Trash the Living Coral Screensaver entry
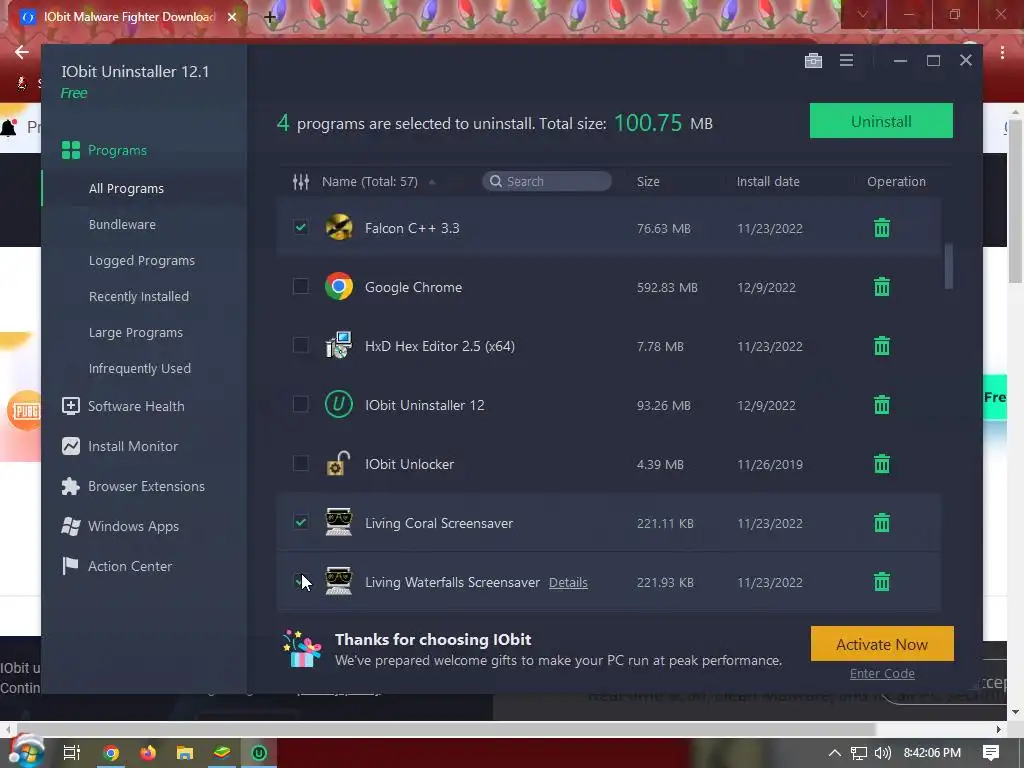The width and height of the screenshot is (1024, 768). 882,523
